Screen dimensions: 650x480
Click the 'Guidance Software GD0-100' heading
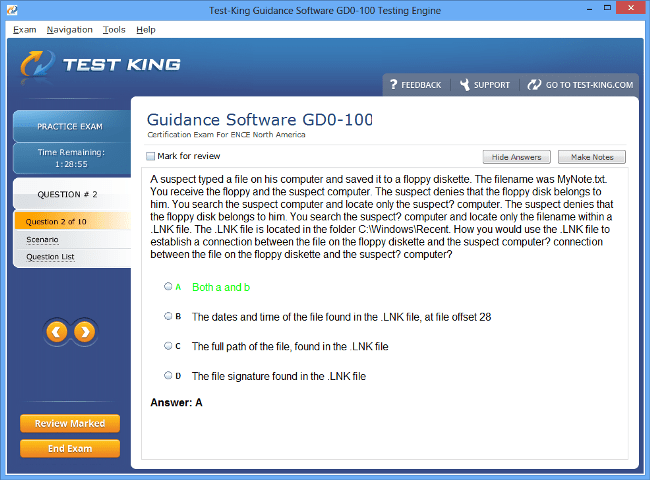point(260,120)
